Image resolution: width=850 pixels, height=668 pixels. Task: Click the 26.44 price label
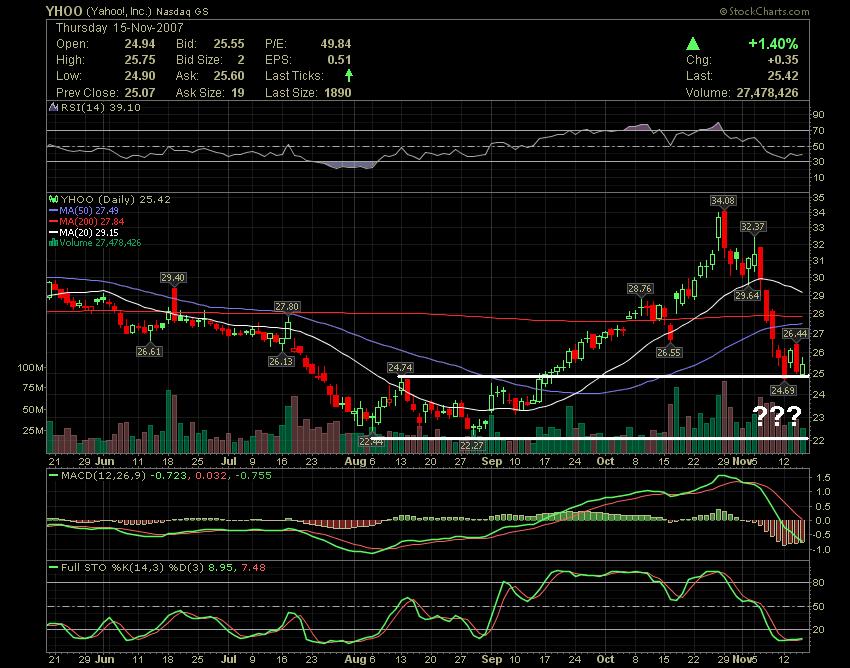tap(795, 334)
